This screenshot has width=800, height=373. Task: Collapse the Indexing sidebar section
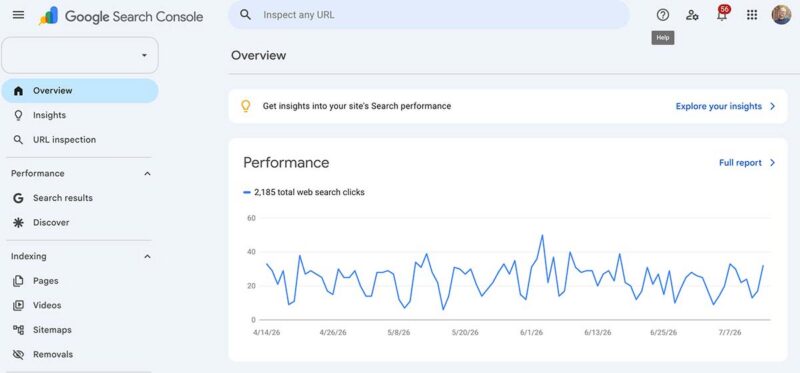pos(147,256)
